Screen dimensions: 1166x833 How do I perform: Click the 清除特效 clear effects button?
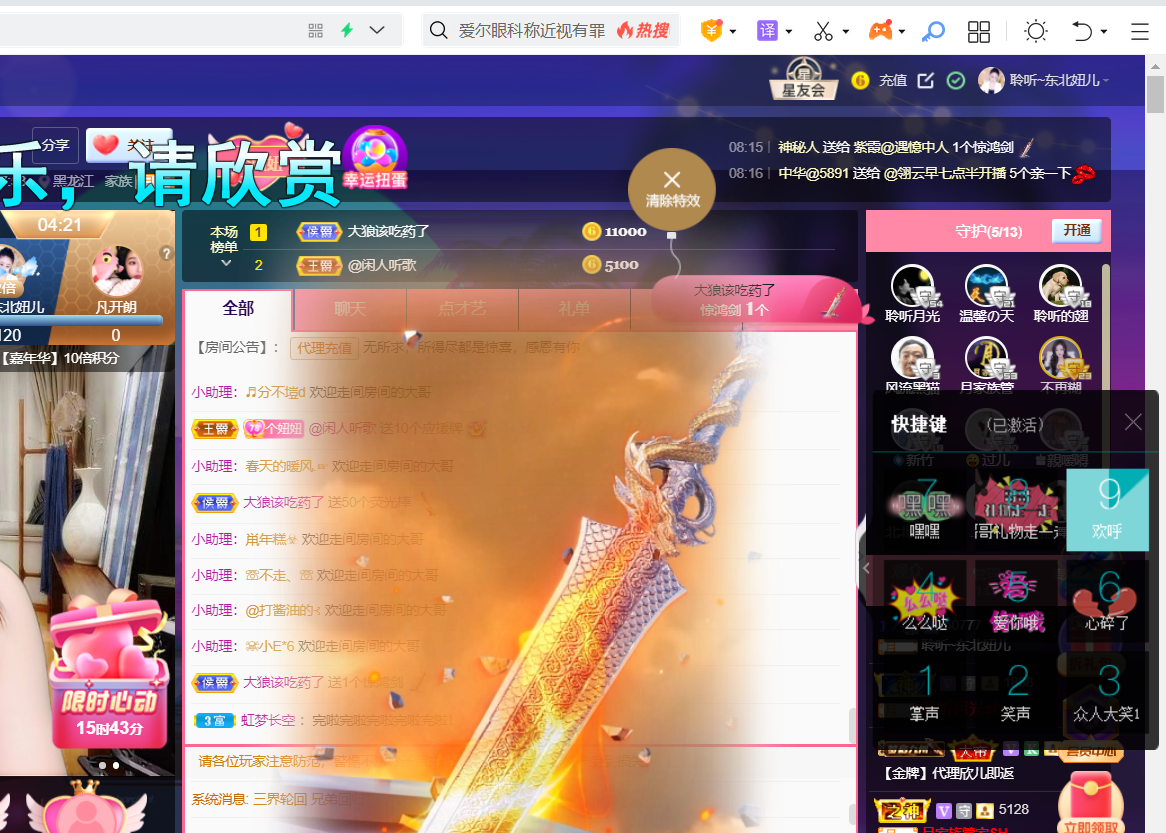672,190
